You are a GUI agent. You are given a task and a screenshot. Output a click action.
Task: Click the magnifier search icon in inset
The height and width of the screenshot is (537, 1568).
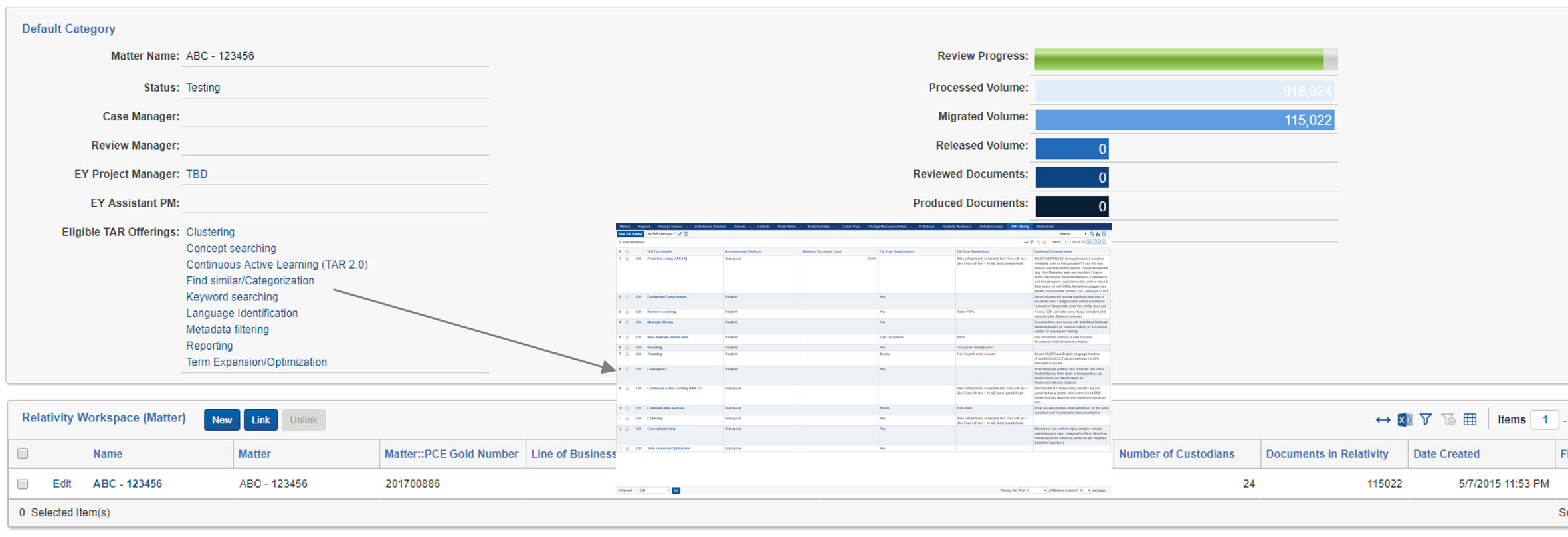tap(1092, 234)
